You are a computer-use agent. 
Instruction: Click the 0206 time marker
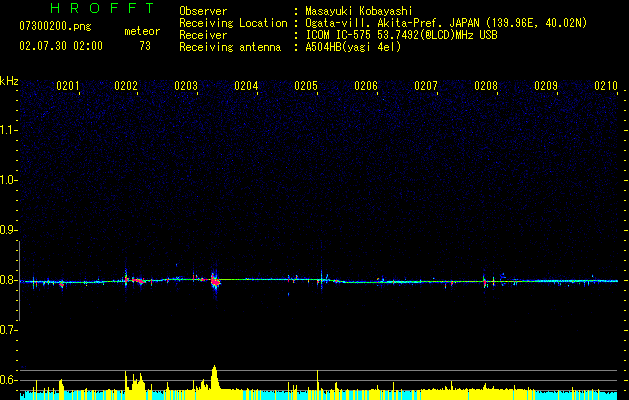tap(366, 86)
